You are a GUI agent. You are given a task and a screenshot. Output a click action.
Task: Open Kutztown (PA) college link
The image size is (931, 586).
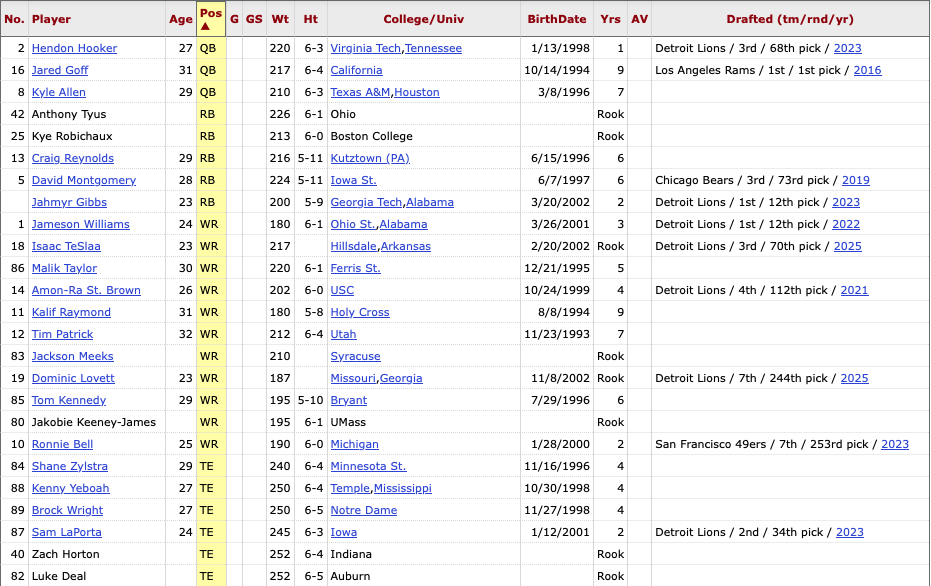tap(370, 158)
